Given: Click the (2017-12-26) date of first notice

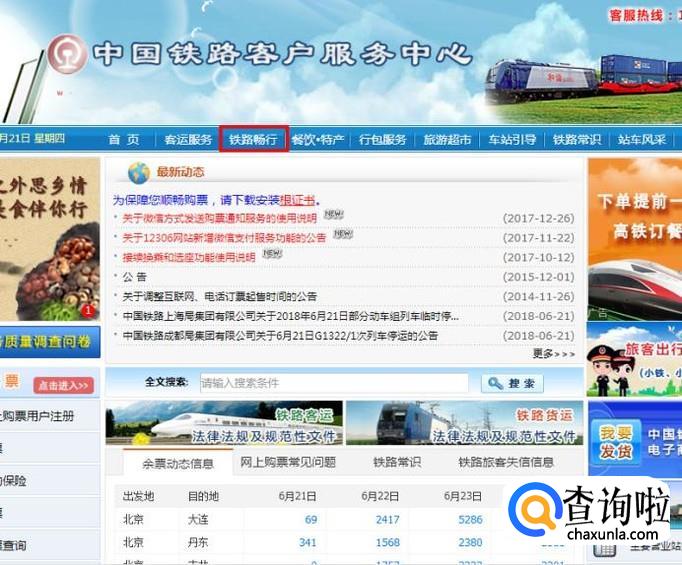Looking at the screenshot, I should click(x=538, y=218).
